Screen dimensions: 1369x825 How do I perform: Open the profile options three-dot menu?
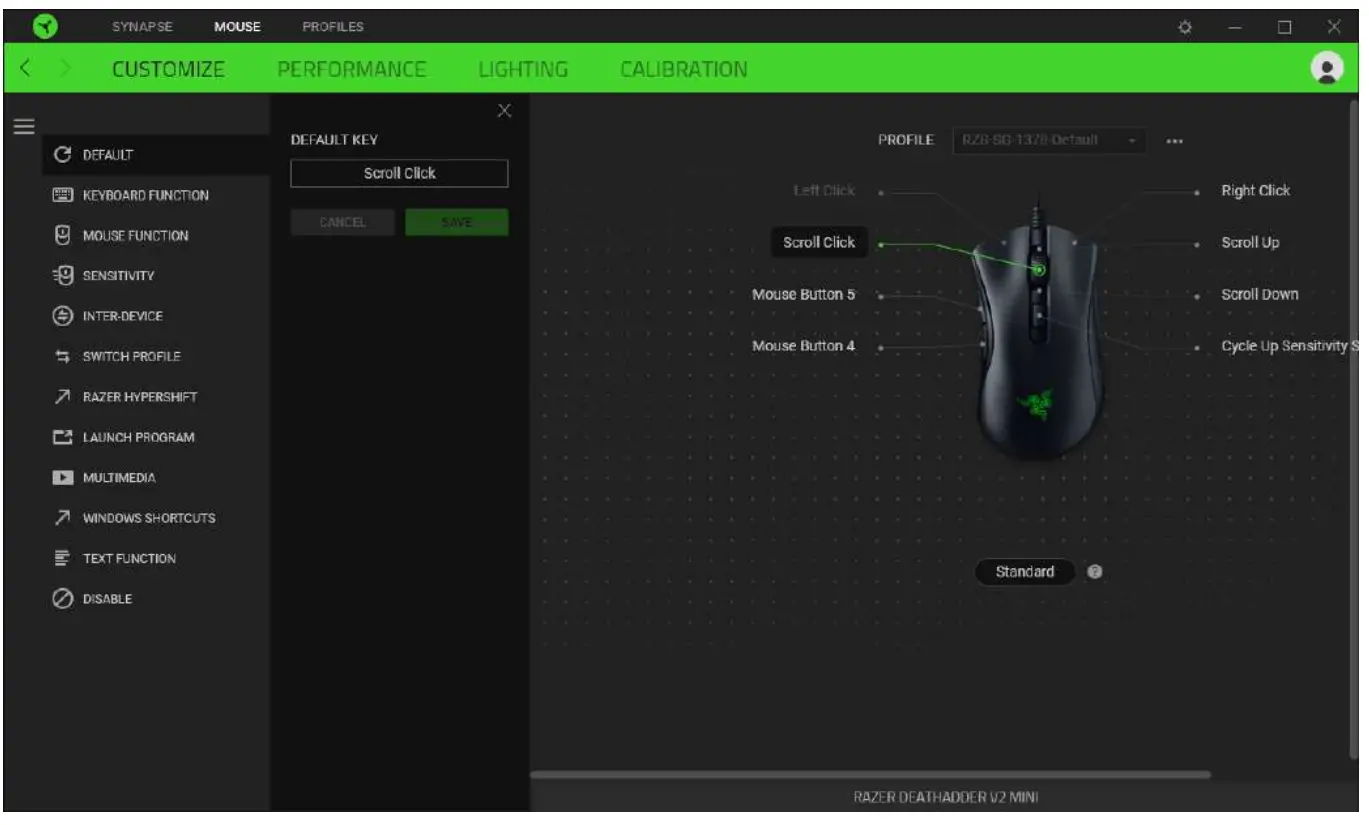[1174, 141]
